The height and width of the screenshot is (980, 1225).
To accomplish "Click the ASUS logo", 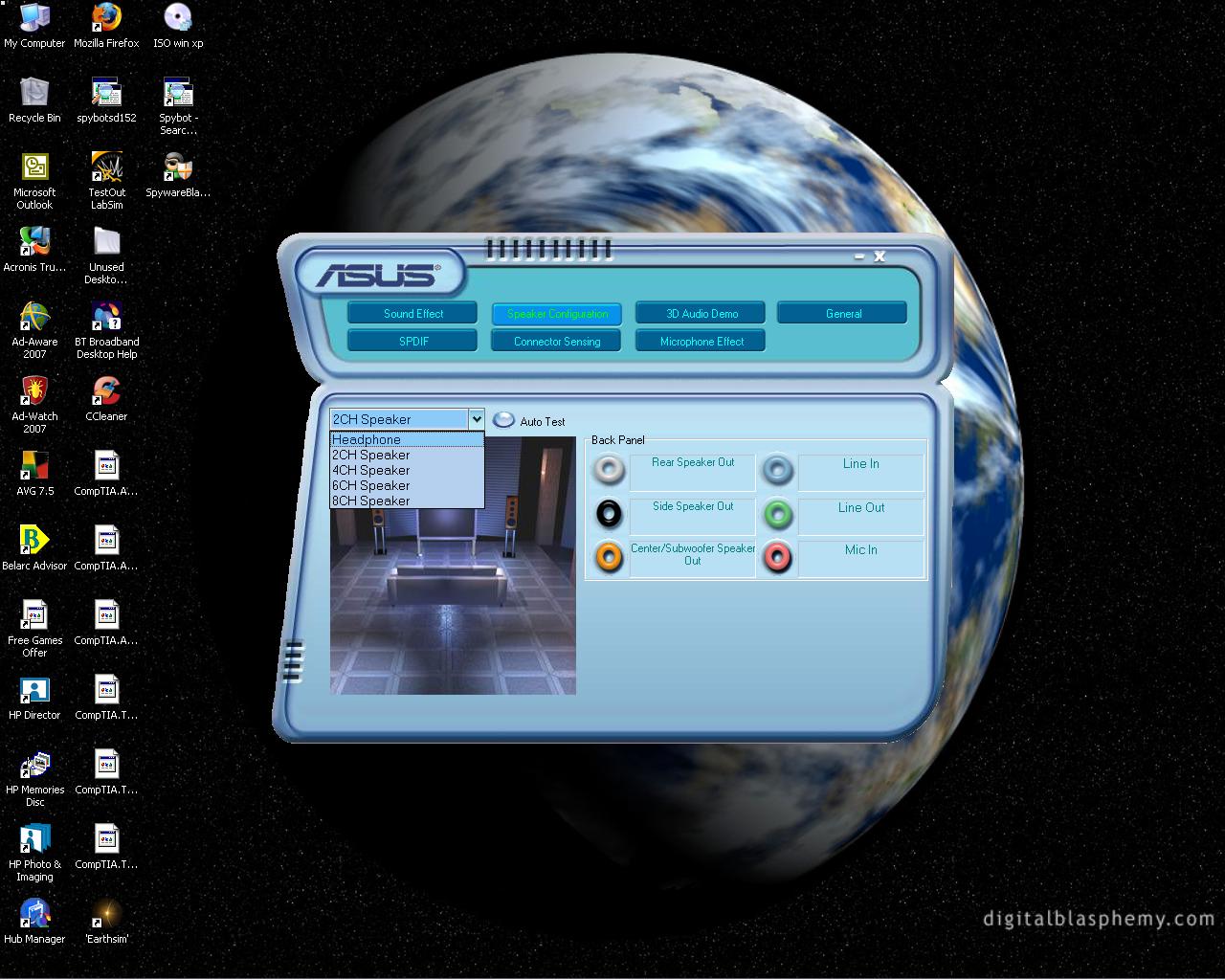I will pyautogui.click(x=379, y=275).
